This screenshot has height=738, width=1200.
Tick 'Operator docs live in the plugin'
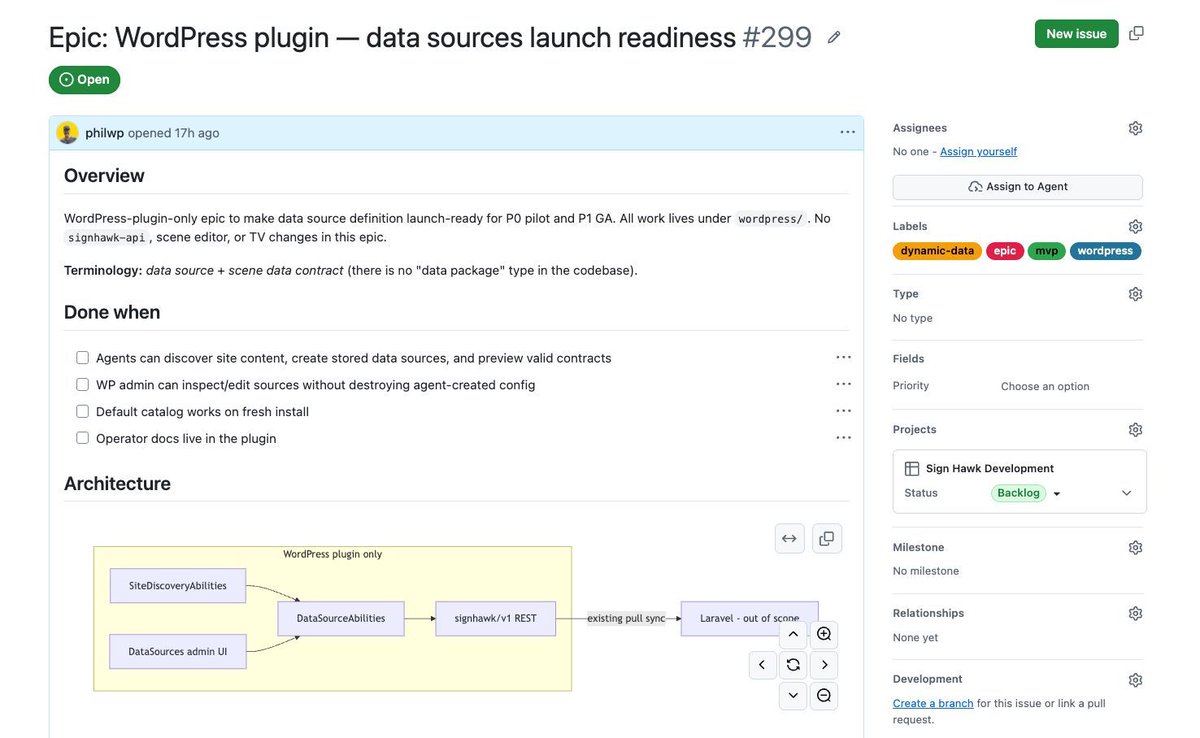click(x=83, y=438)
